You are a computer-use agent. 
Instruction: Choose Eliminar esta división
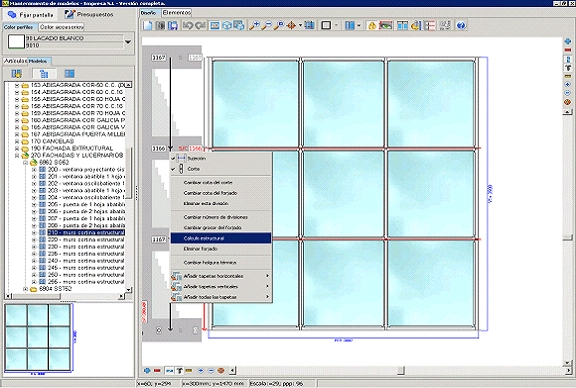[221, 203]
